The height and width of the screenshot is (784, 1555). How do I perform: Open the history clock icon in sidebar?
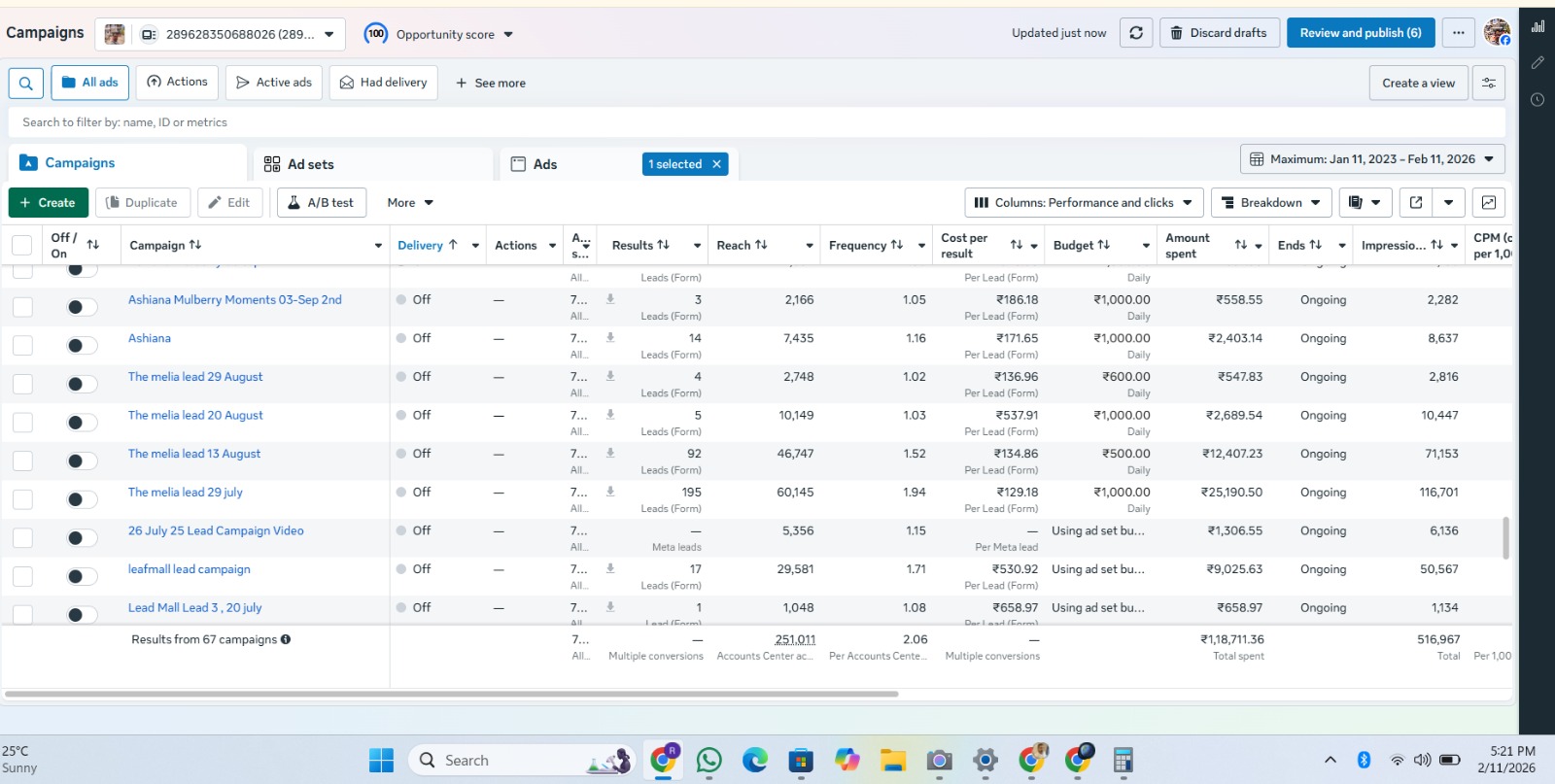1538,100
